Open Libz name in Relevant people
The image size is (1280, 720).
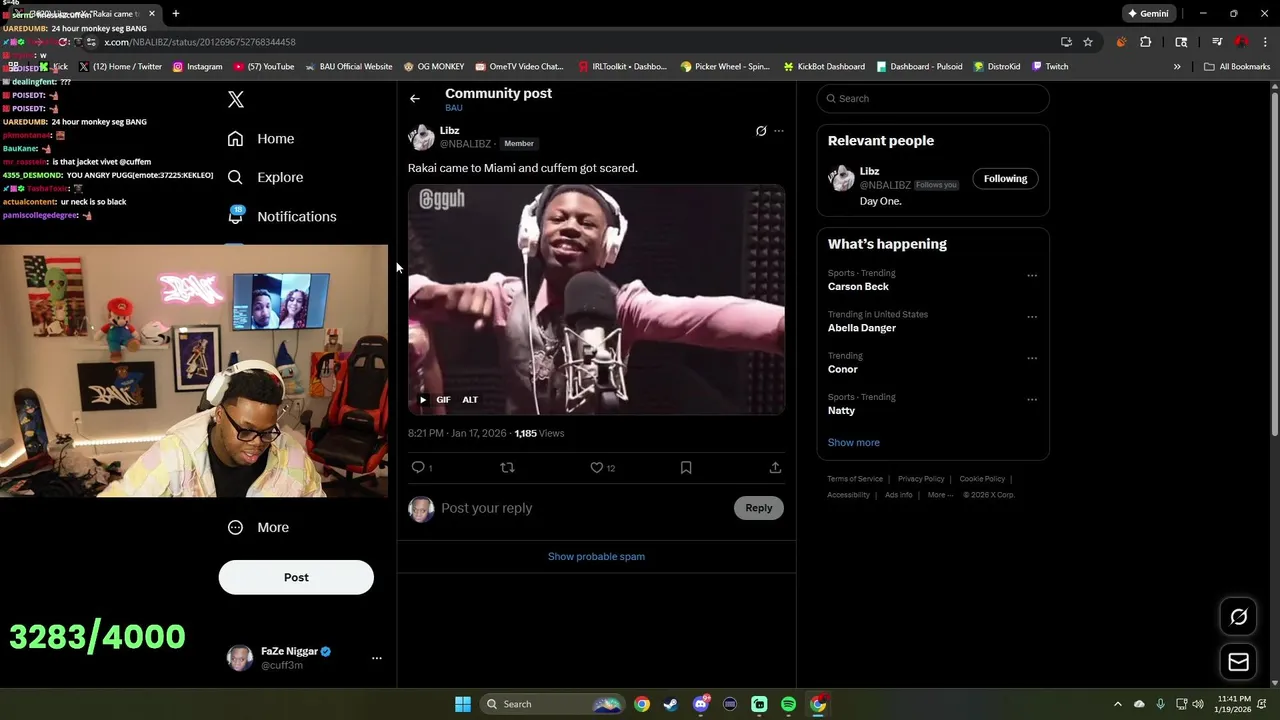[x=869, y=171]
